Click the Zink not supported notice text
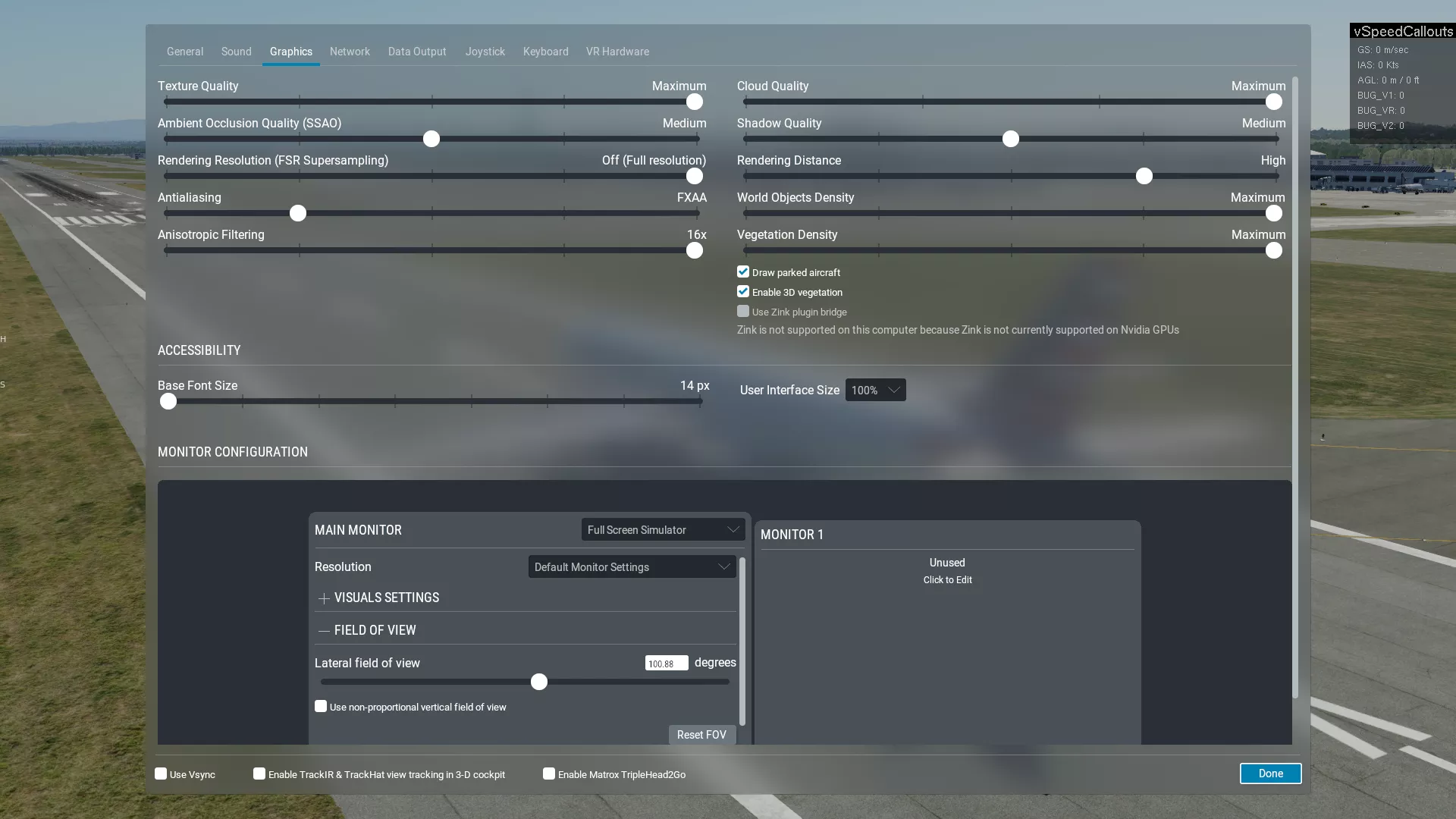The height and width of the screenshot is (819, 1456). (958, 330)
